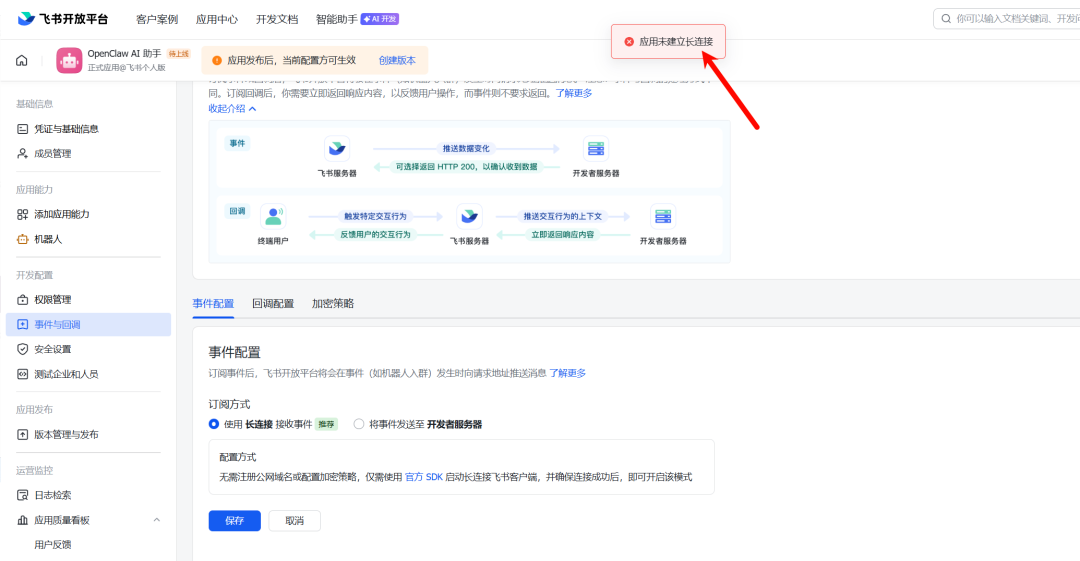This screenshot has width=1080, height=561.
Task: Click the Feishu Open Platform logo
Action: point(63,19)
